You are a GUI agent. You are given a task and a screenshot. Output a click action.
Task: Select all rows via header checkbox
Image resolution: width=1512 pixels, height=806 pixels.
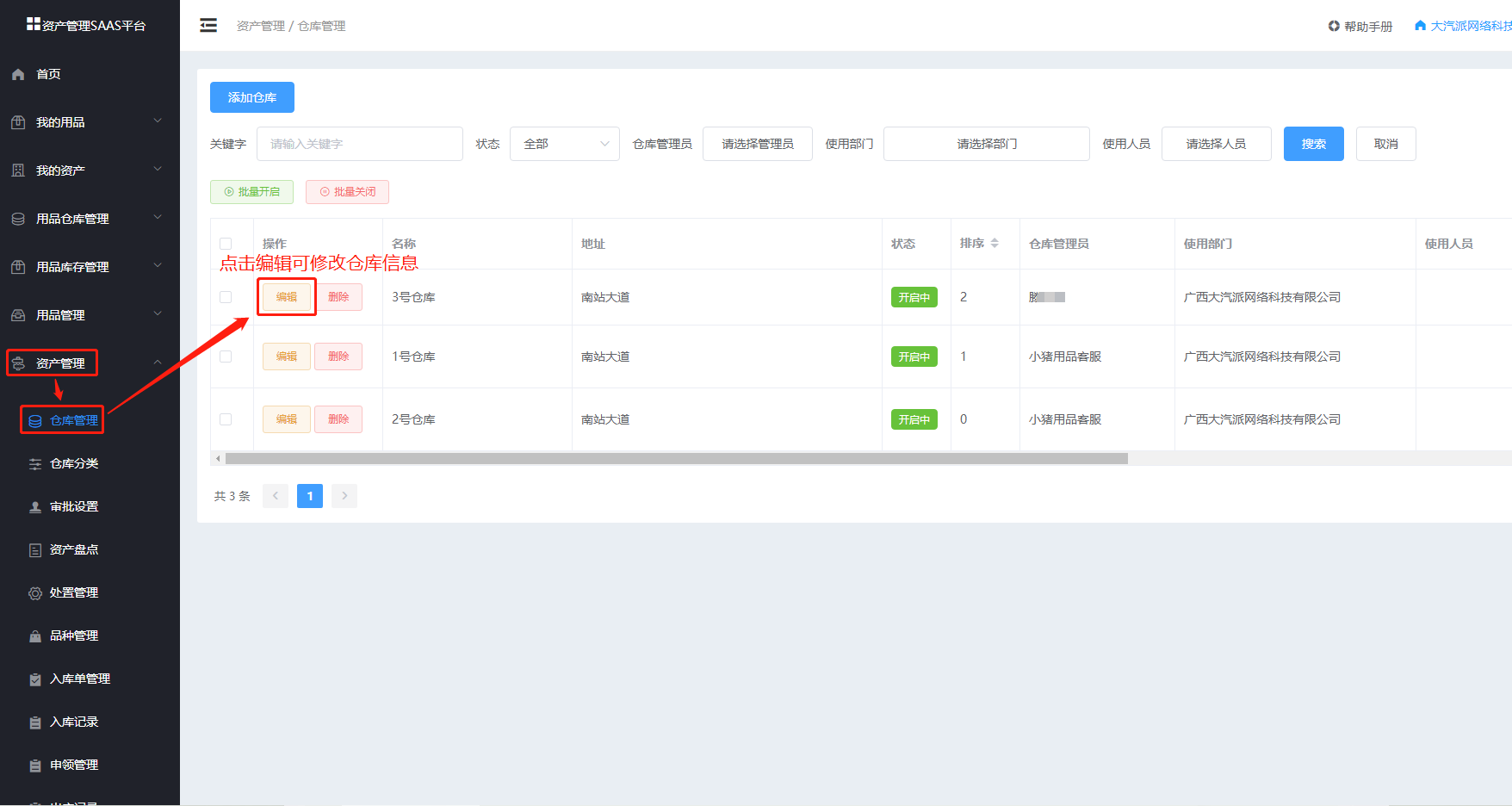click(x=226, y=244)
